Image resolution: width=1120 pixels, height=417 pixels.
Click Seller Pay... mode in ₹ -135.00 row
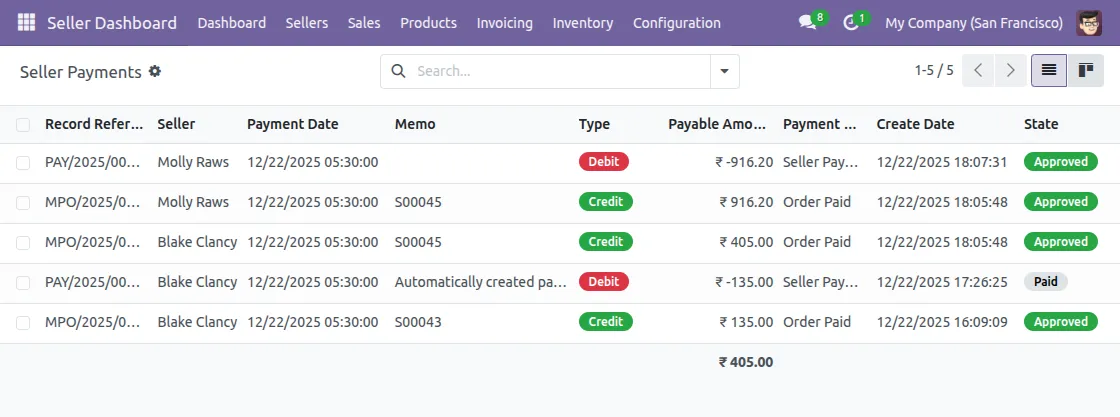point(821,282)
